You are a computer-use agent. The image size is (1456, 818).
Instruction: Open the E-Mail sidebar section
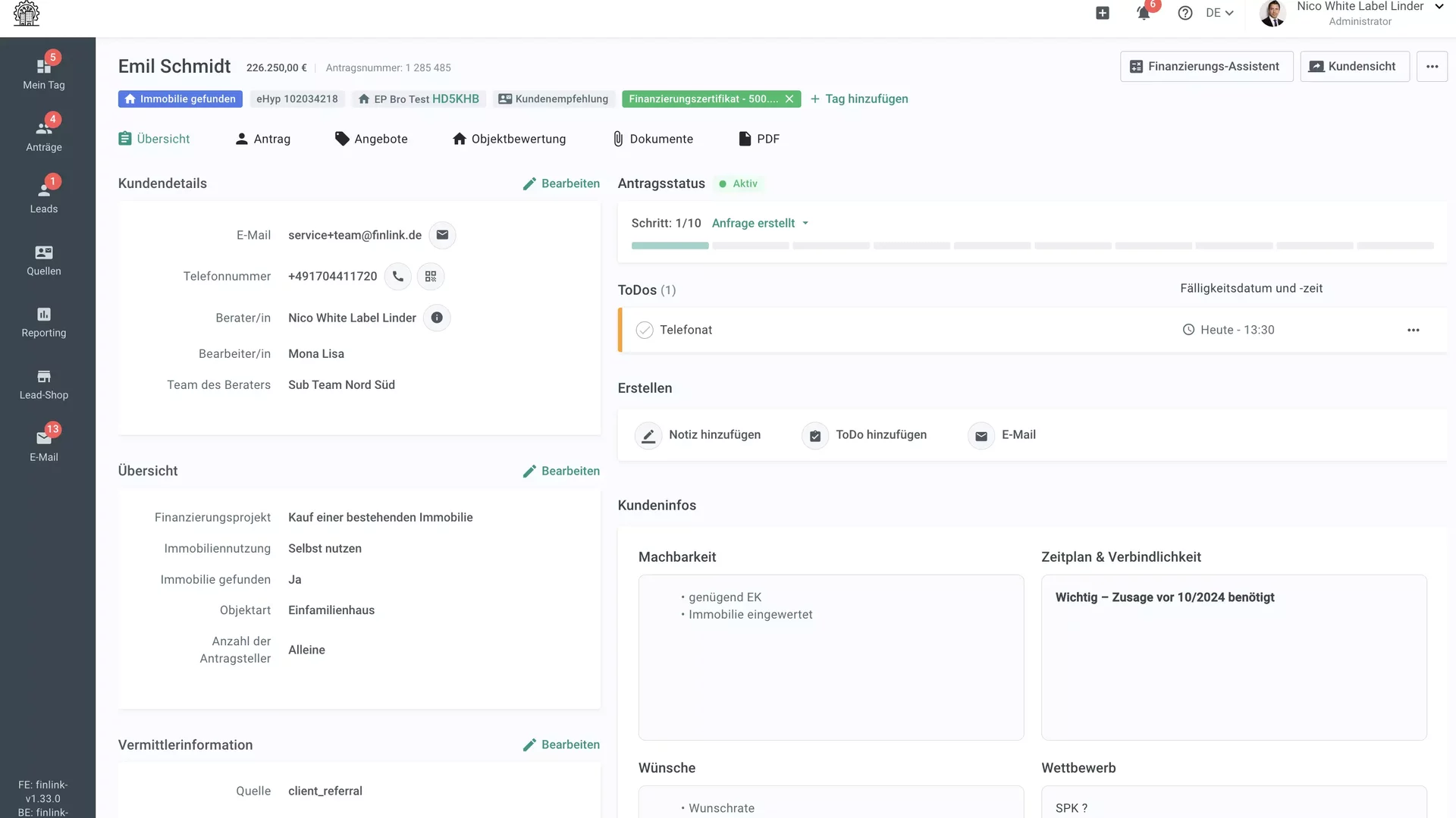click(43, 443)
